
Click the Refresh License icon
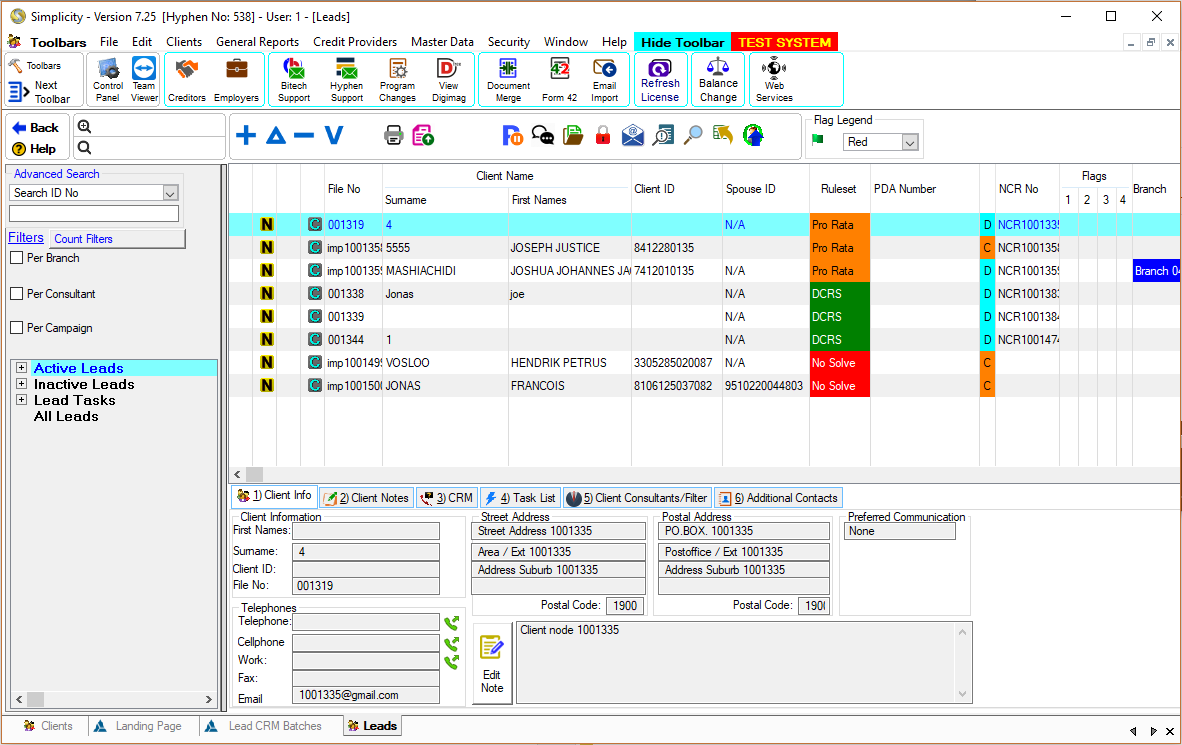pos(660,78)
